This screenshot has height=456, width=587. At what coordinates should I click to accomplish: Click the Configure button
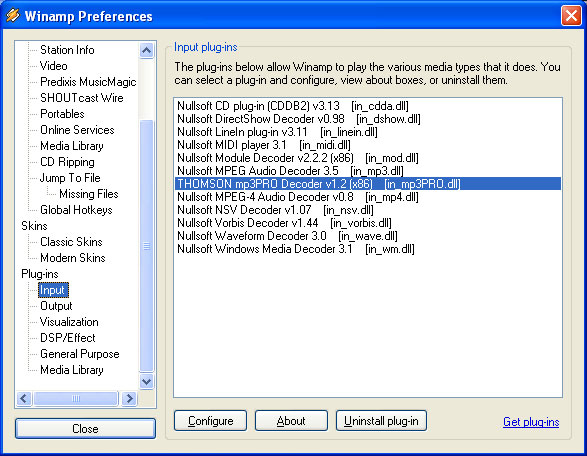pos(210,421)
